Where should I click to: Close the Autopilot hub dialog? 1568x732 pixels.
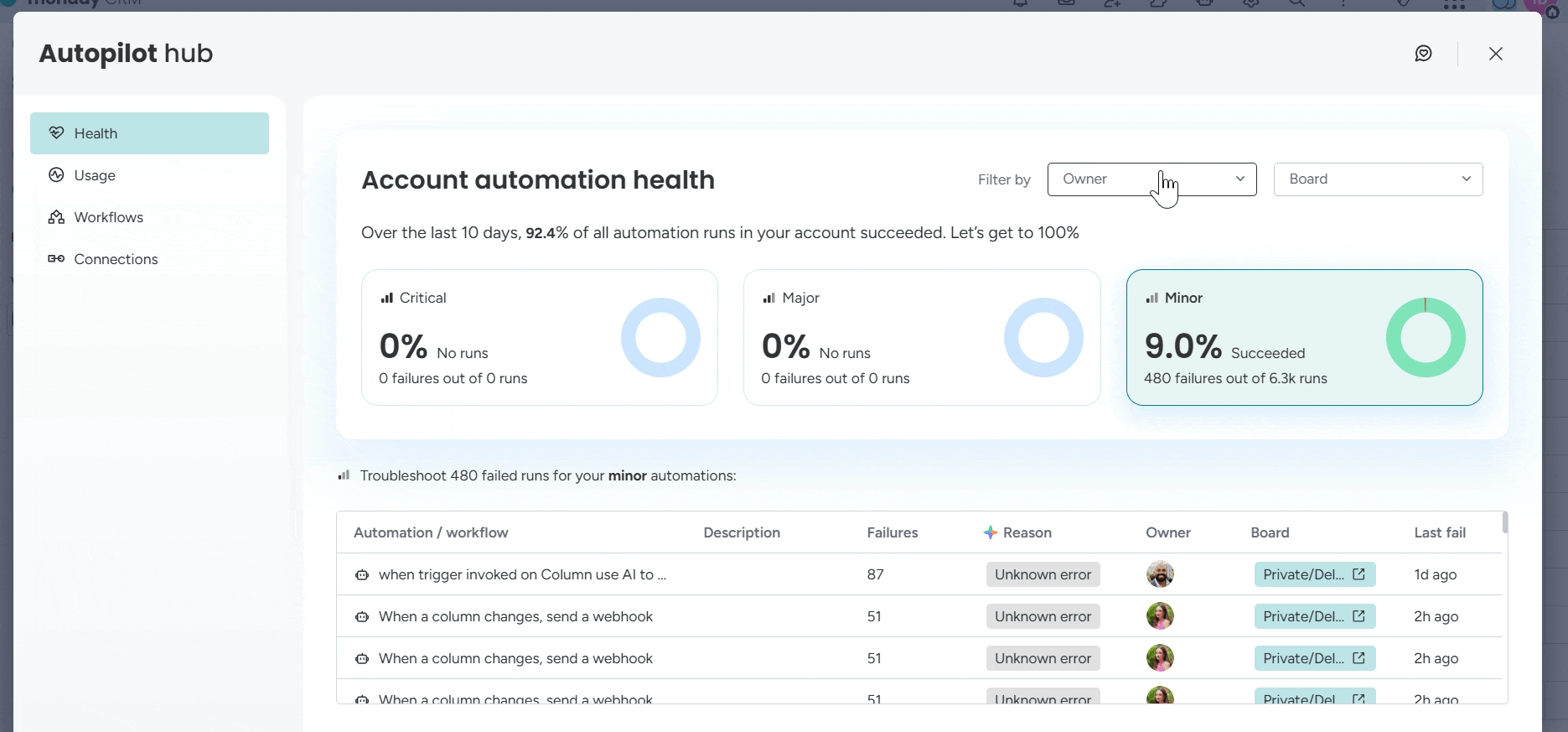tap(1496, 54)
